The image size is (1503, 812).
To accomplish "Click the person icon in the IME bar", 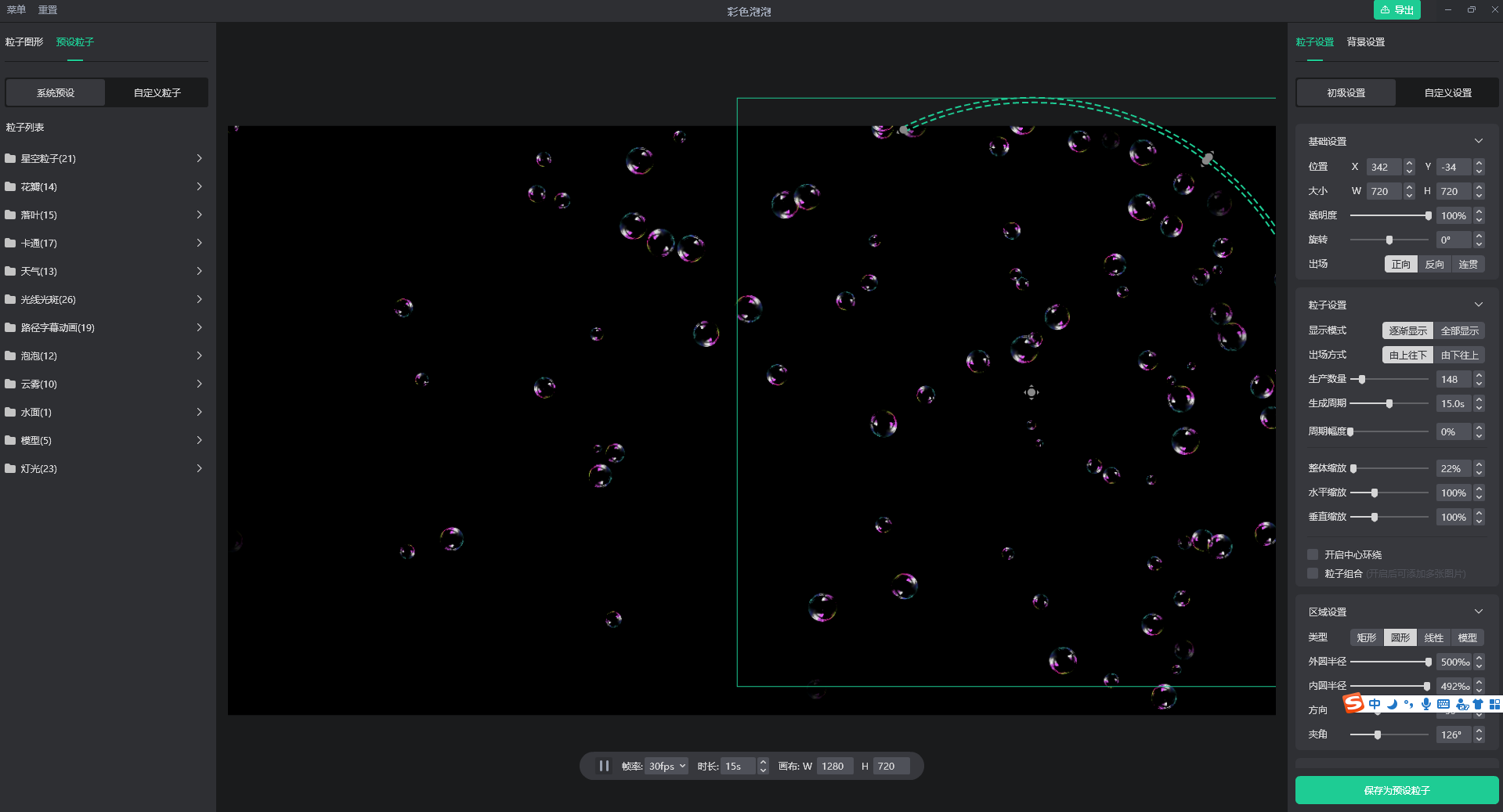I will [x=1461, y=704].
